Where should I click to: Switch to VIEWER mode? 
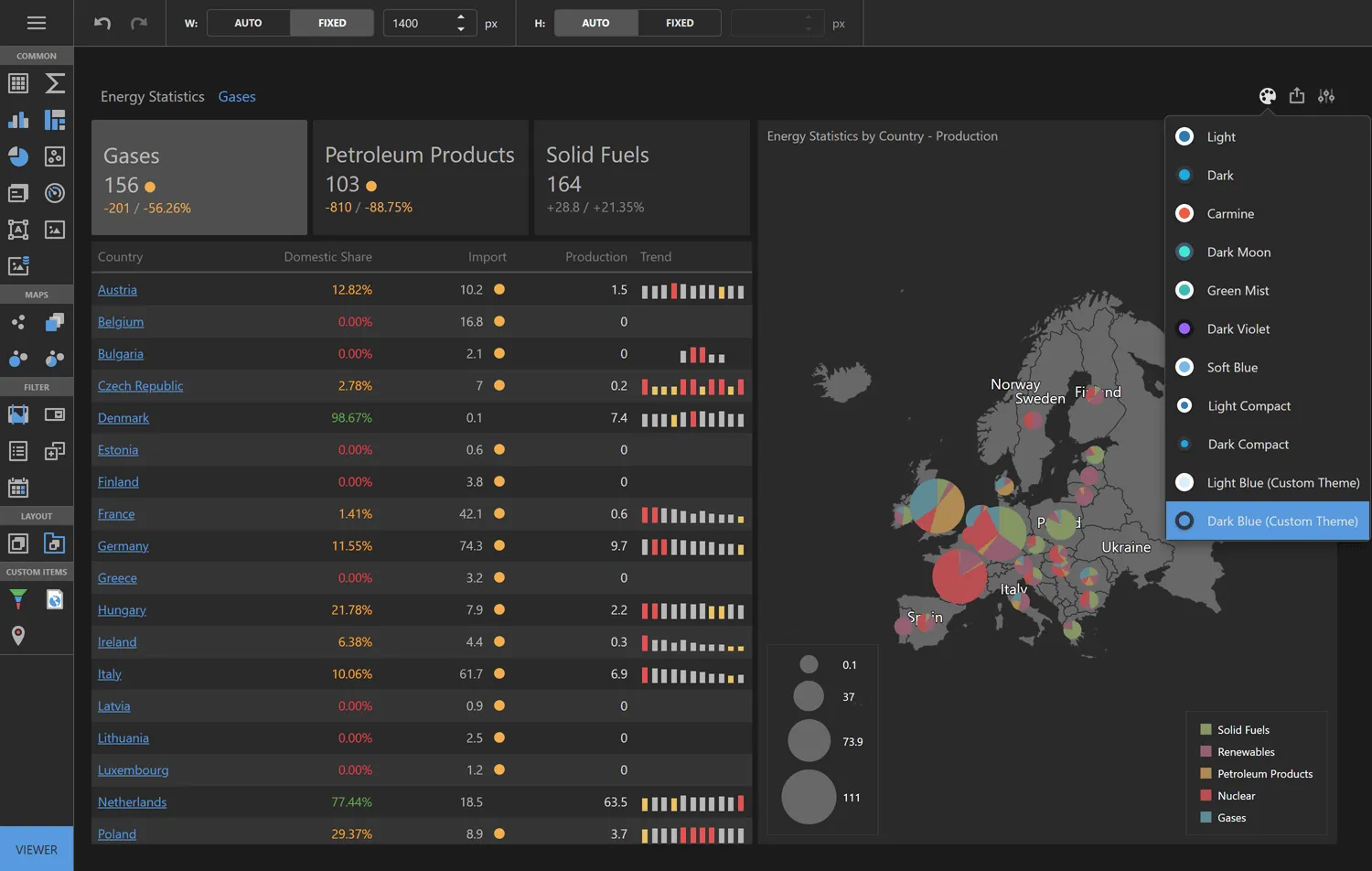click(x=37, y=849)
